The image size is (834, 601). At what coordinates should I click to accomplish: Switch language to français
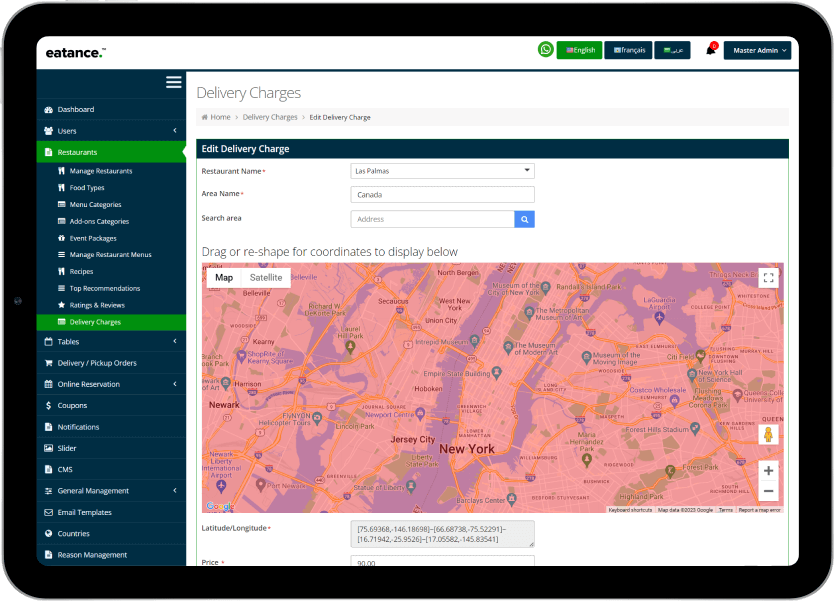628,50
